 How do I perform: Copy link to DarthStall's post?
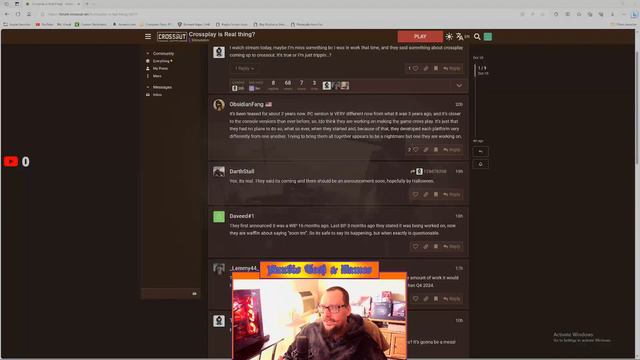tap(426, 195)
